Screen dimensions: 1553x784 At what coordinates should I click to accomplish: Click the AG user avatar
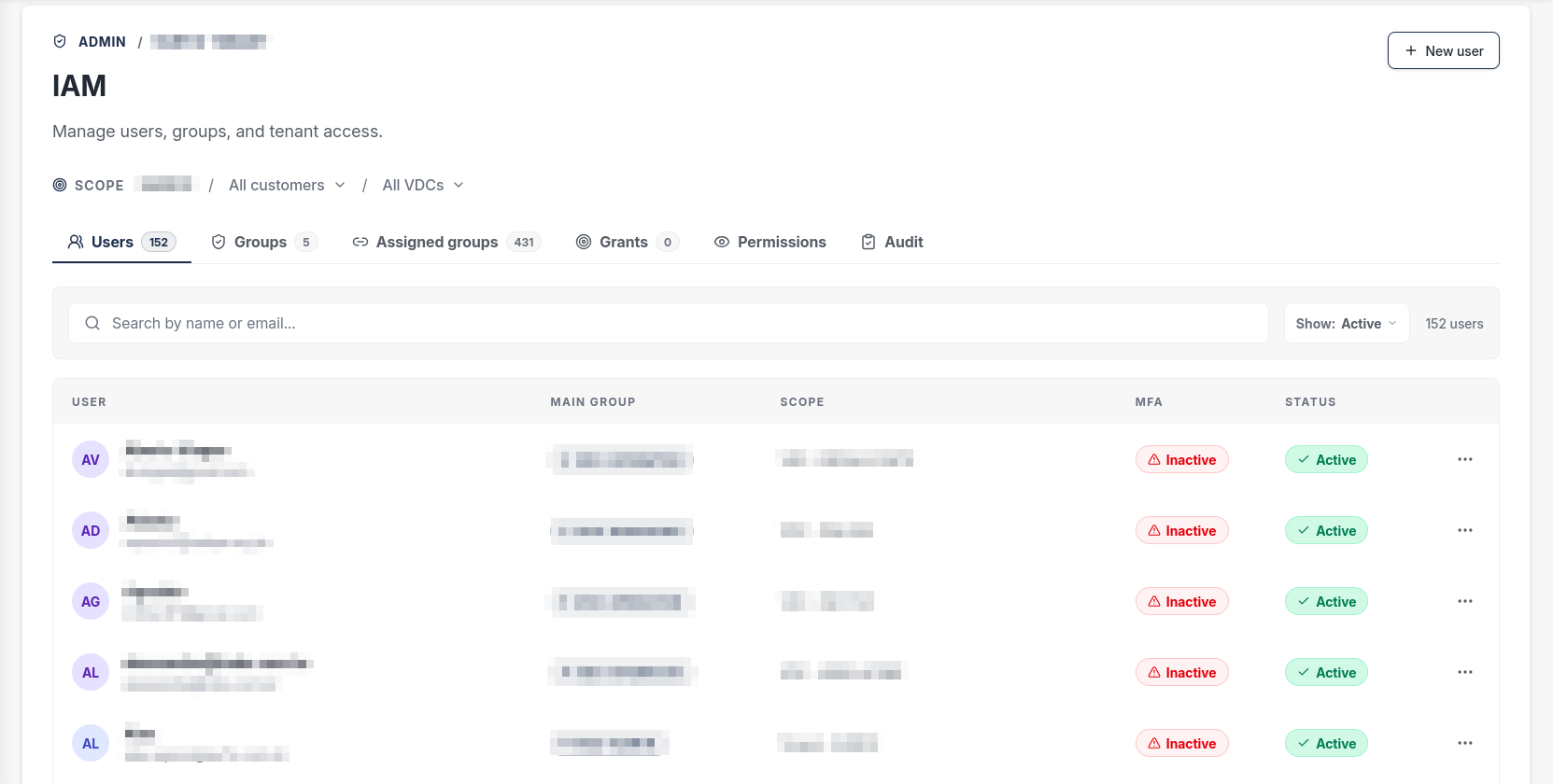click(91, 601)
